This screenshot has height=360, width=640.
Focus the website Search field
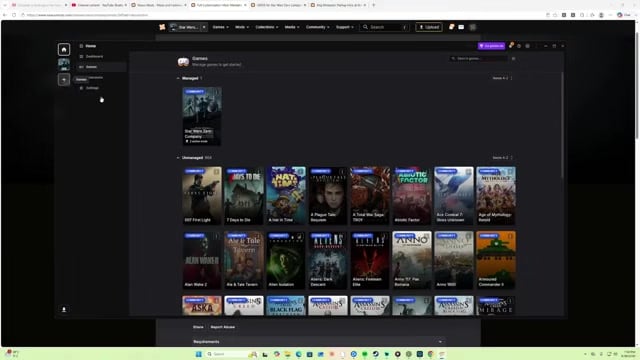coord(385,27)
